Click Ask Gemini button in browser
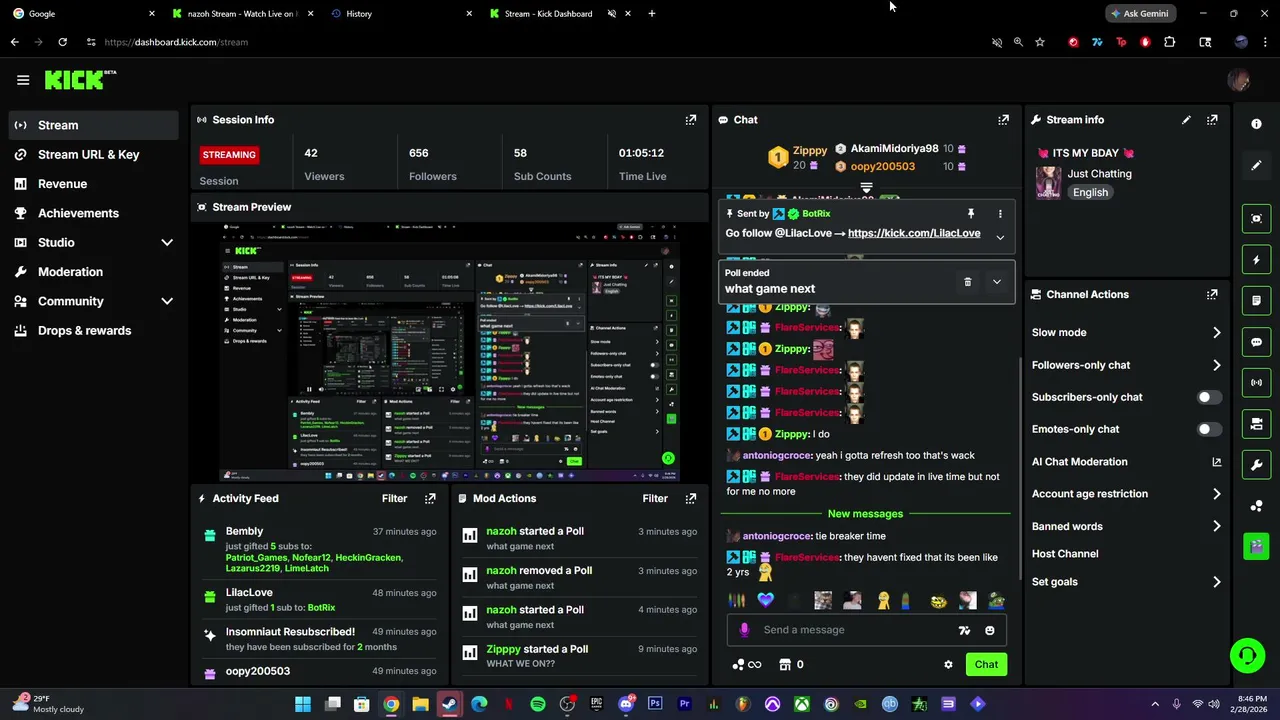The width and height of the screenshot is (1280, 720). point(1139,14)
